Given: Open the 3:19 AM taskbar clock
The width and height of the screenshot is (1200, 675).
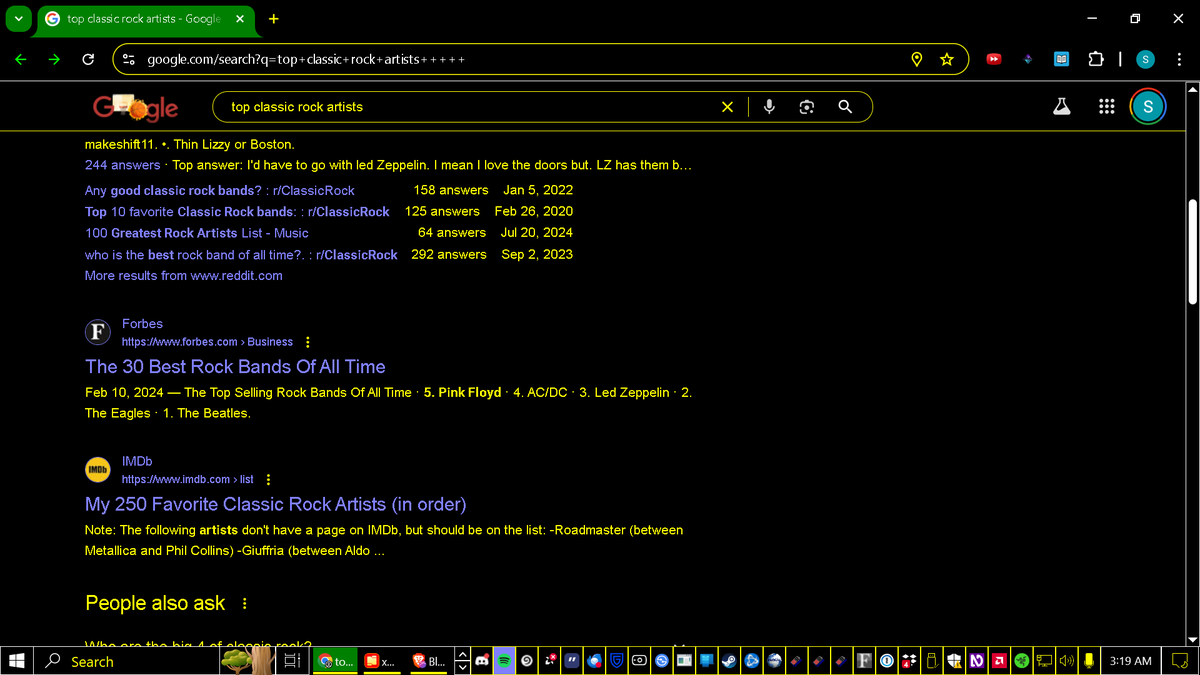Looking at the screenshot, I should (1131, 661).
